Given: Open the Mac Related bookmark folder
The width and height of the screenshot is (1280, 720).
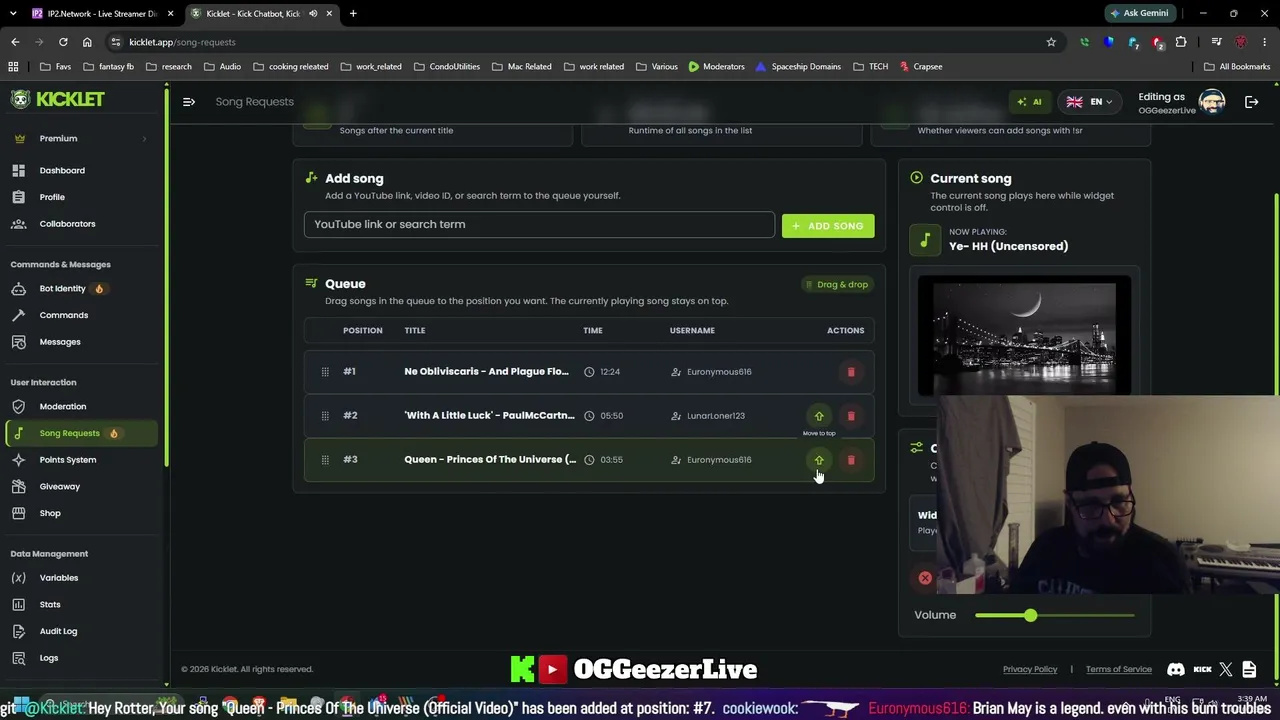Looking at the screenshot, I should pyautogui.click(x=521, y=67).
